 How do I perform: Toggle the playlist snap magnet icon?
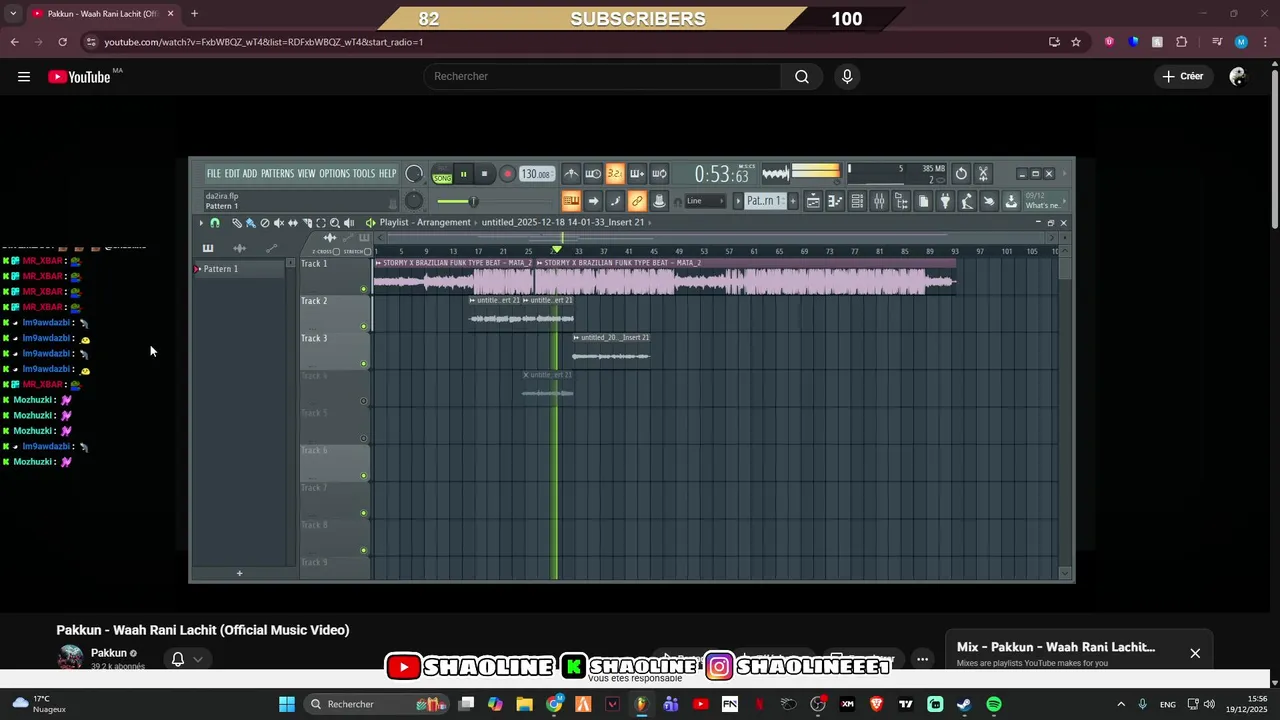[x=215, y=223]
